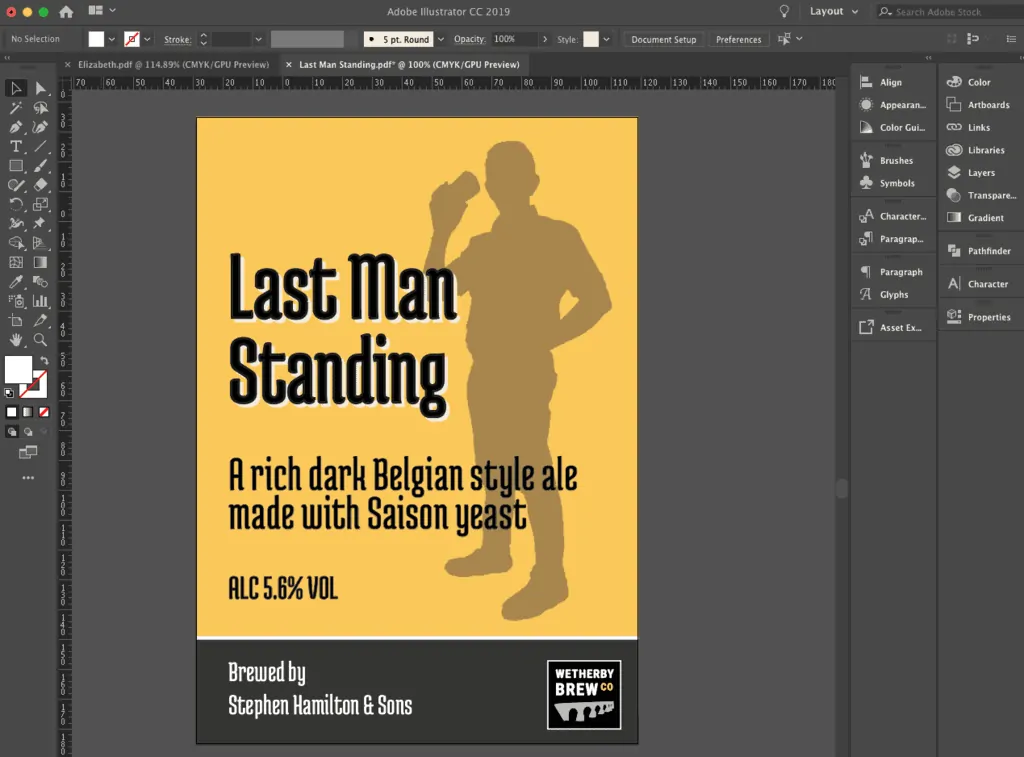
Task: Click the Preferences button
Action: [739, 39]
